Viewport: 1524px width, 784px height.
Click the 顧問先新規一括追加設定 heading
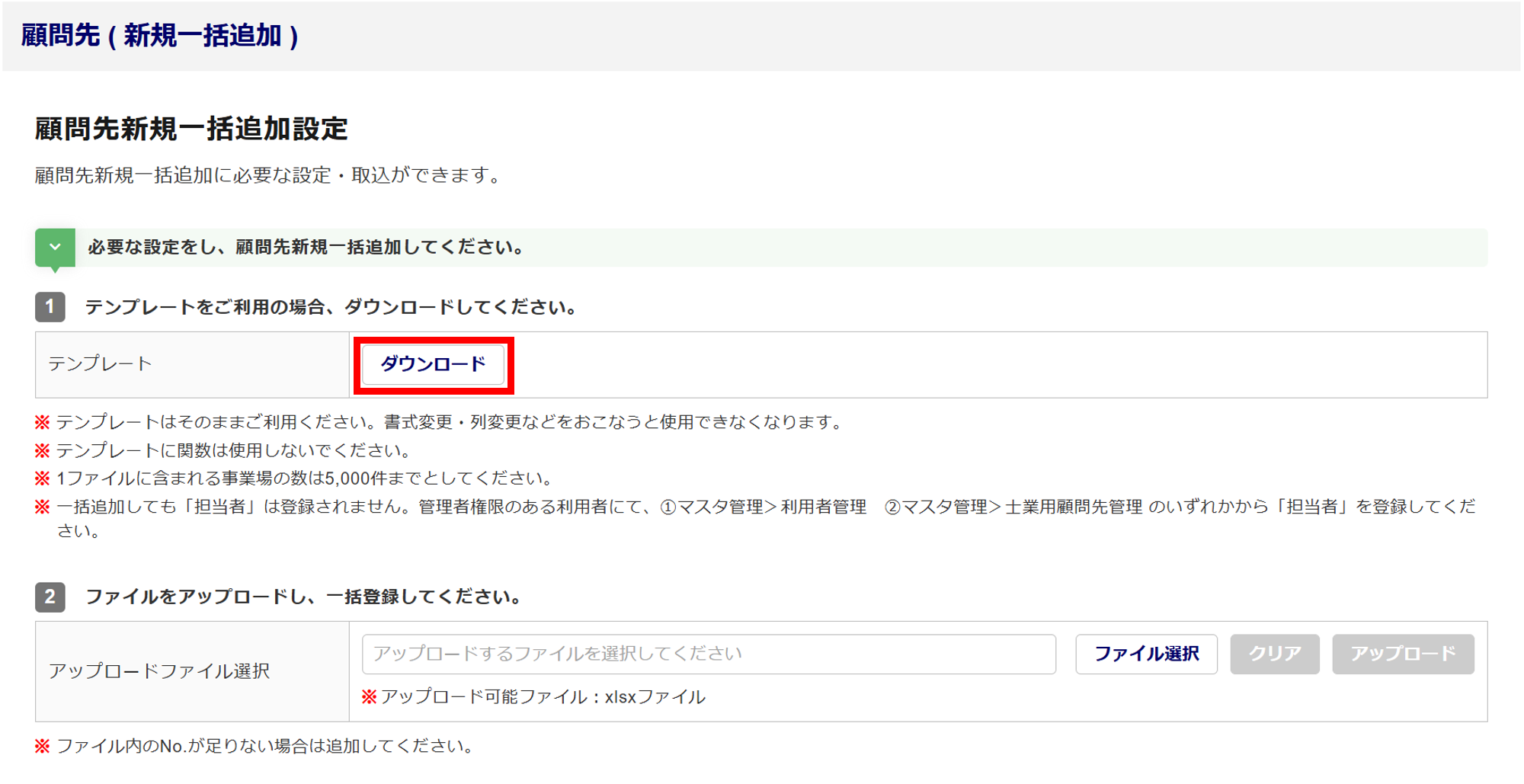coord(191,128)
